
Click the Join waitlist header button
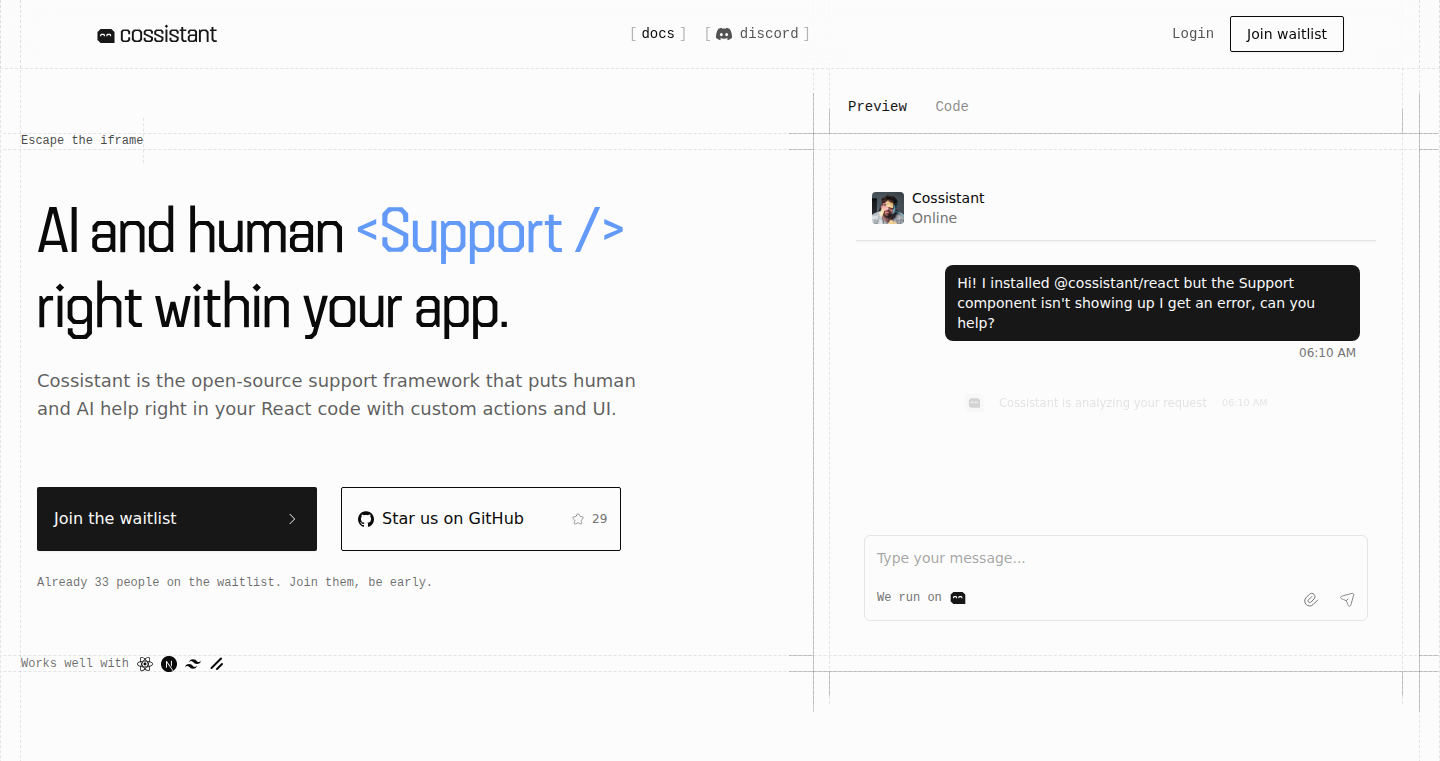[1287, 34]
